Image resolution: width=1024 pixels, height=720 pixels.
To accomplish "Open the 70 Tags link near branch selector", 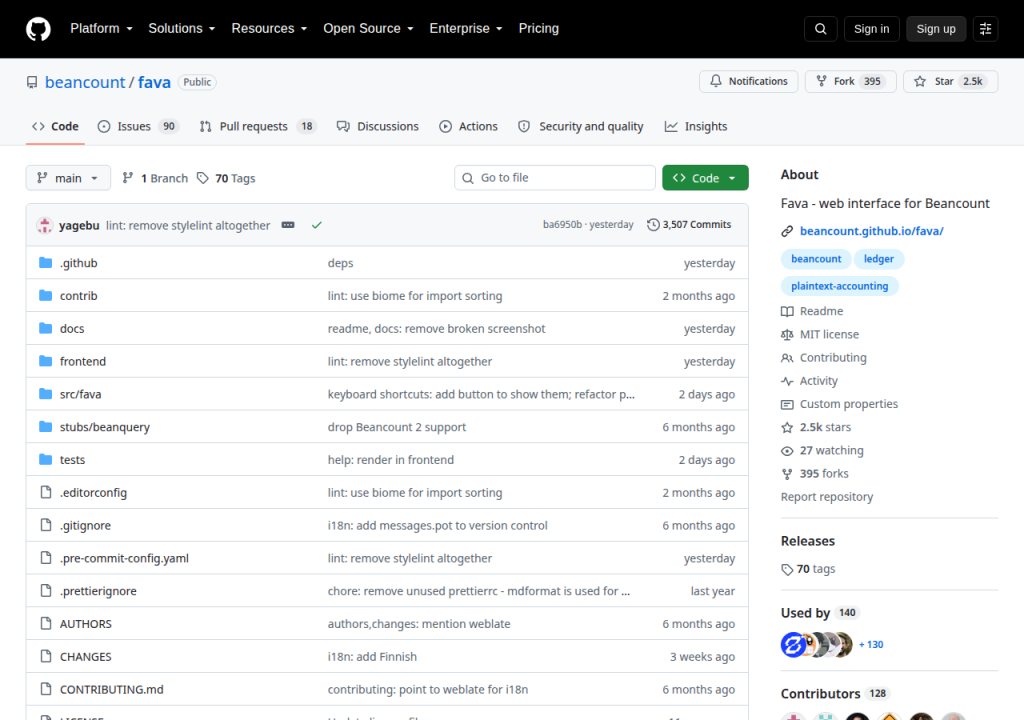I will coord(226,178).
